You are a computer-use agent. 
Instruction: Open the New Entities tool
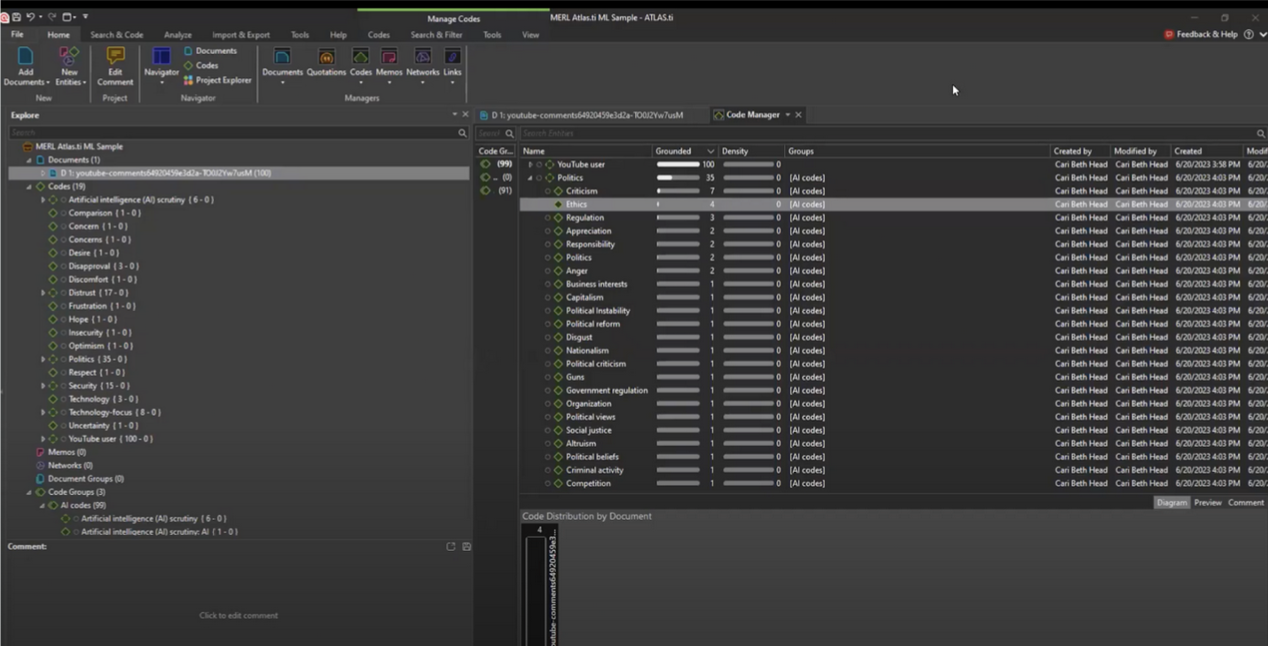69,58
